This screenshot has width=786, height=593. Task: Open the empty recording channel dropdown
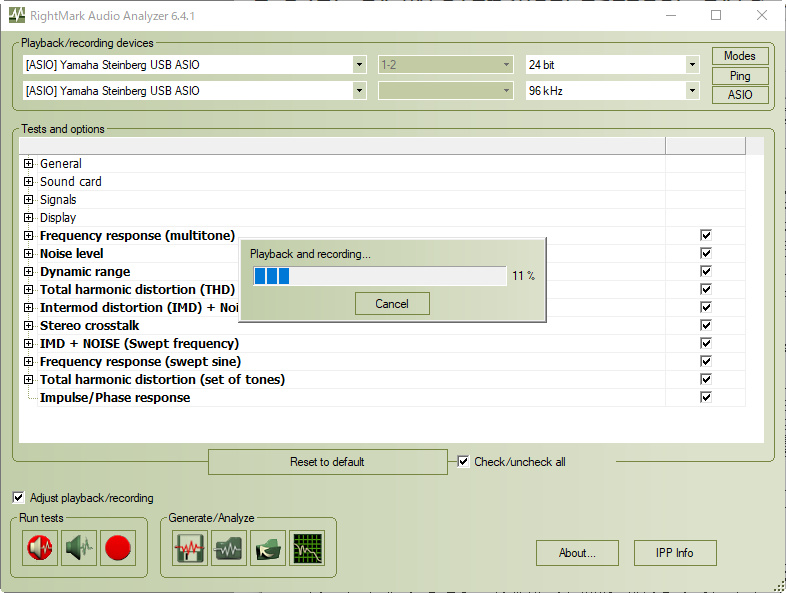pyautogui.click(x=446, y=91)
